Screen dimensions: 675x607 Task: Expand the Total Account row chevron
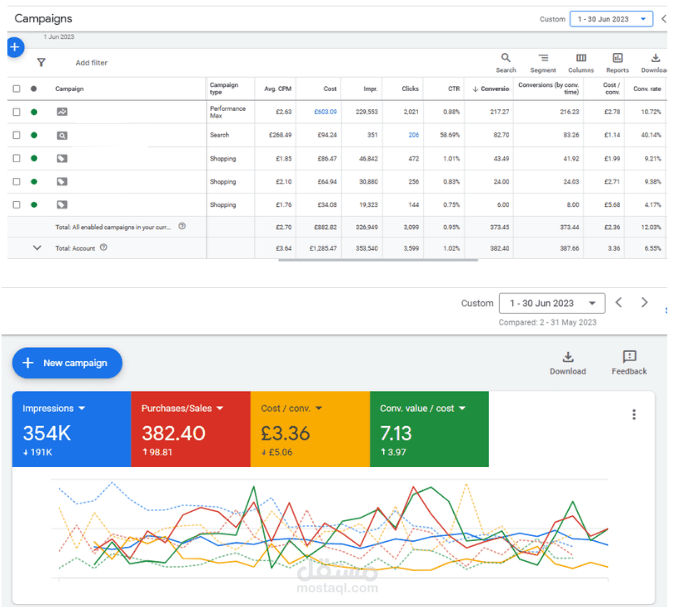pos(37,248)
